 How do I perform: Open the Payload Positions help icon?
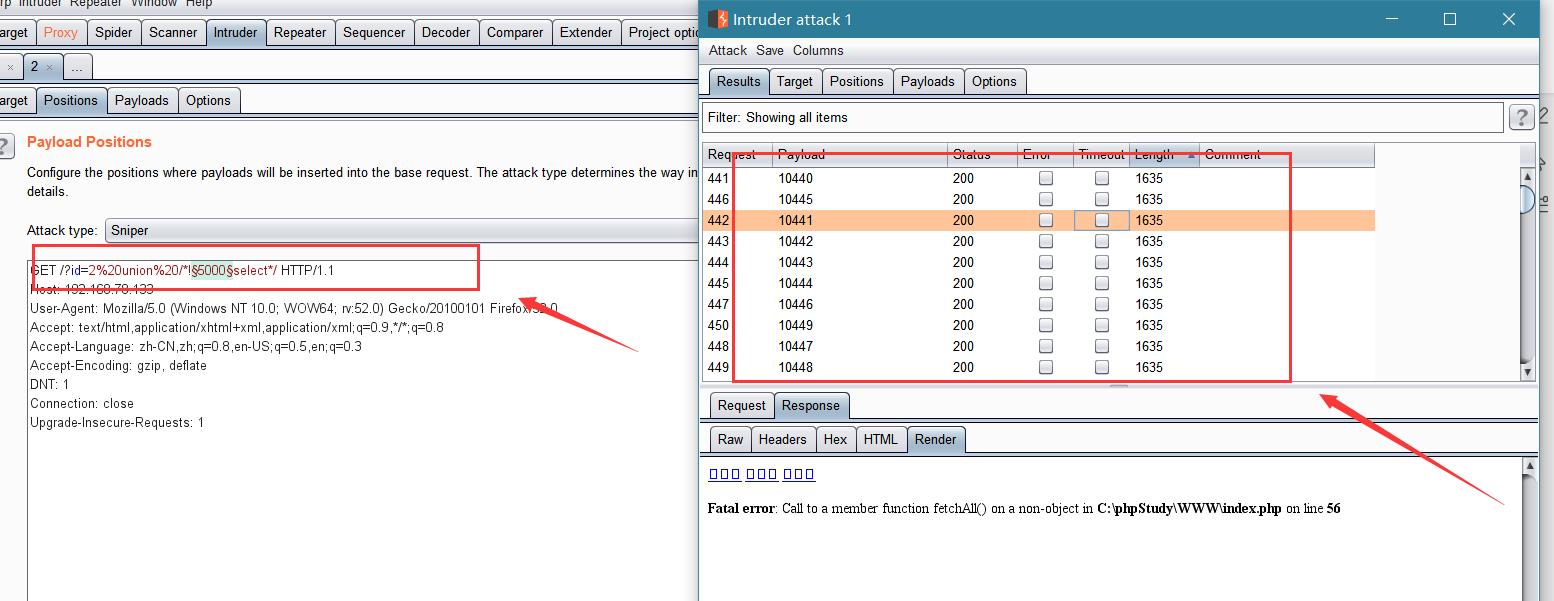5,146
